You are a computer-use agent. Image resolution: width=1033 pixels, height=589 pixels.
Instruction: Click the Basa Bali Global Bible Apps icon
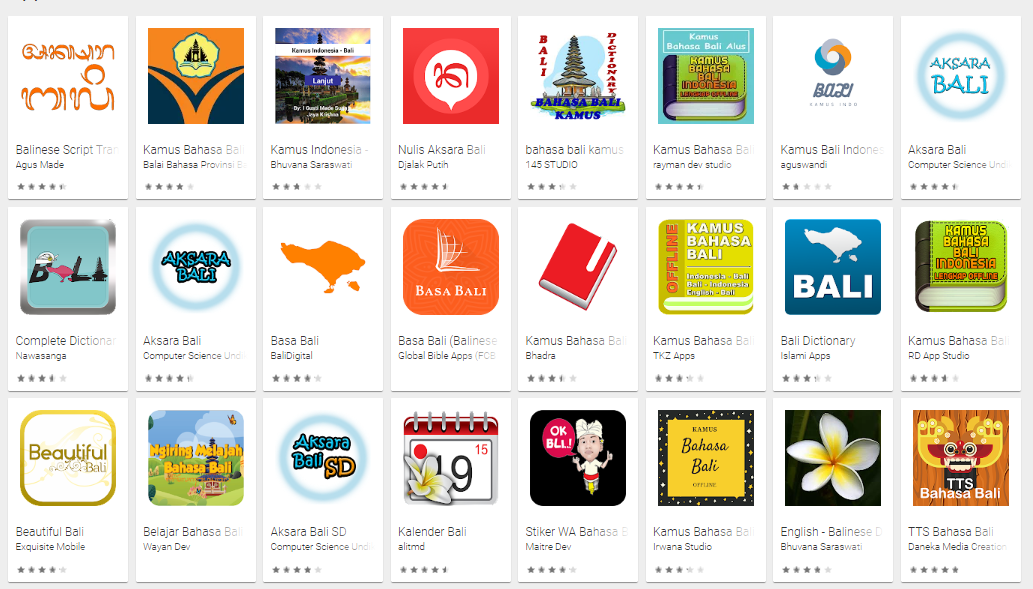tap(451, 267)
